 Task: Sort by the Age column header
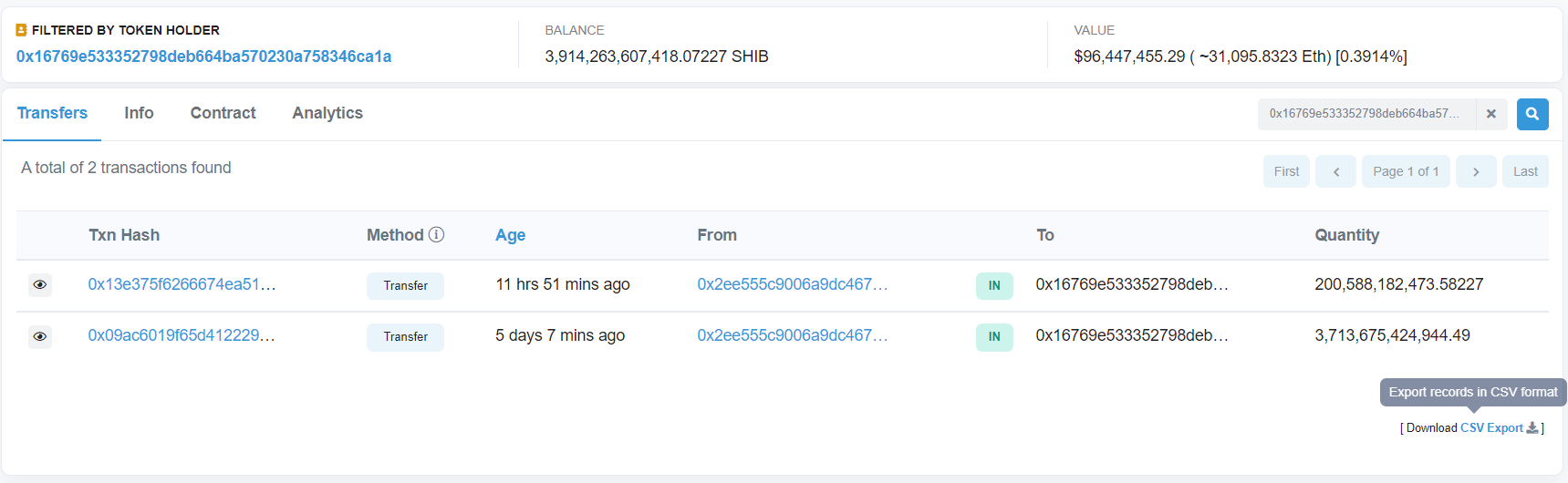point(510,235)
